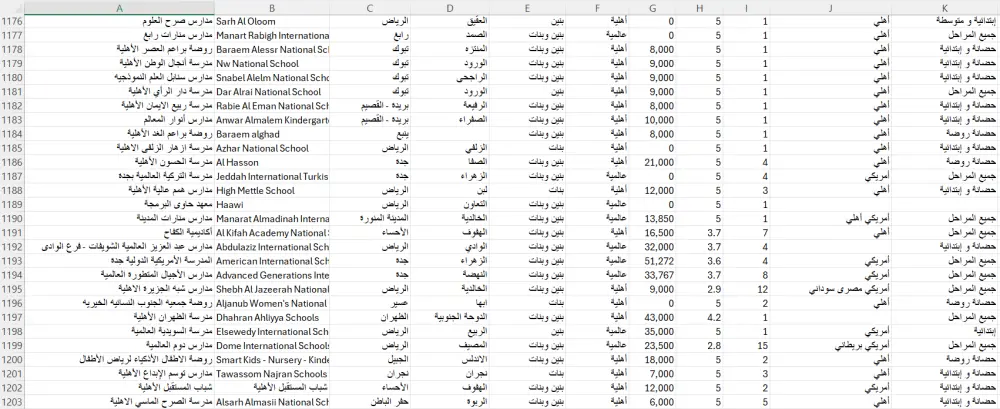The width and height of the screenshot is (1000, 409).
Task: Click the 'American International Sch' cell
Action: [x=272, y=261]
